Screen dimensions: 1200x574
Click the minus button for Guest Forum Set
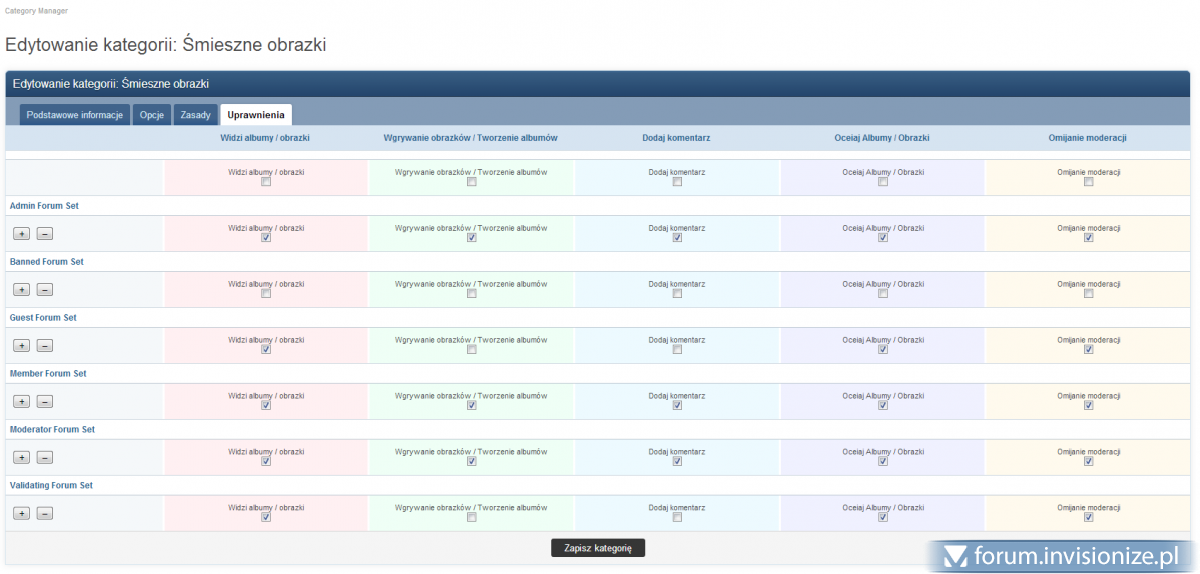pos(45,345)
